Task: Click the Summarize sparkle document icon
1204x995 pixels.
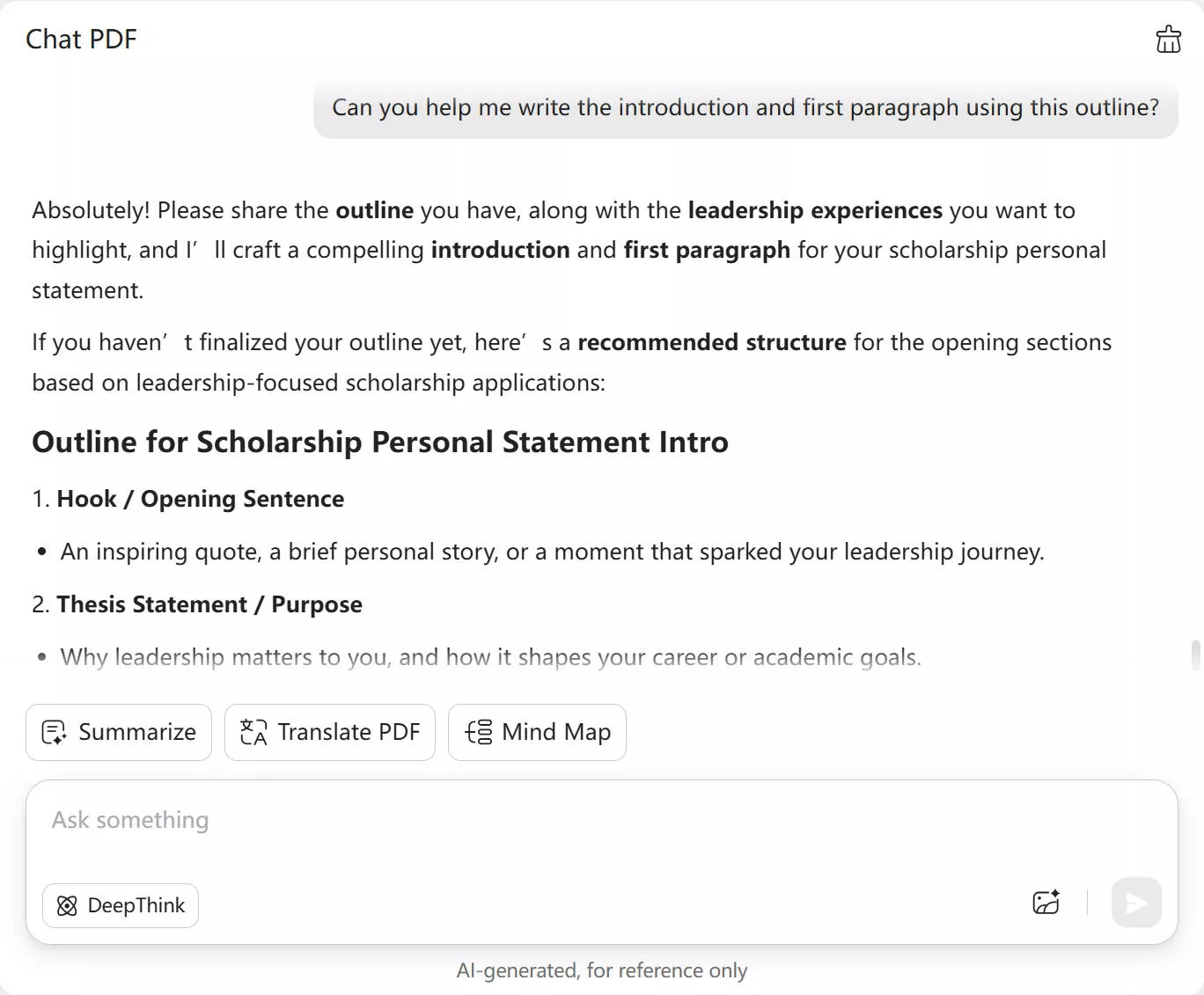Action: (x=55, y=732)
